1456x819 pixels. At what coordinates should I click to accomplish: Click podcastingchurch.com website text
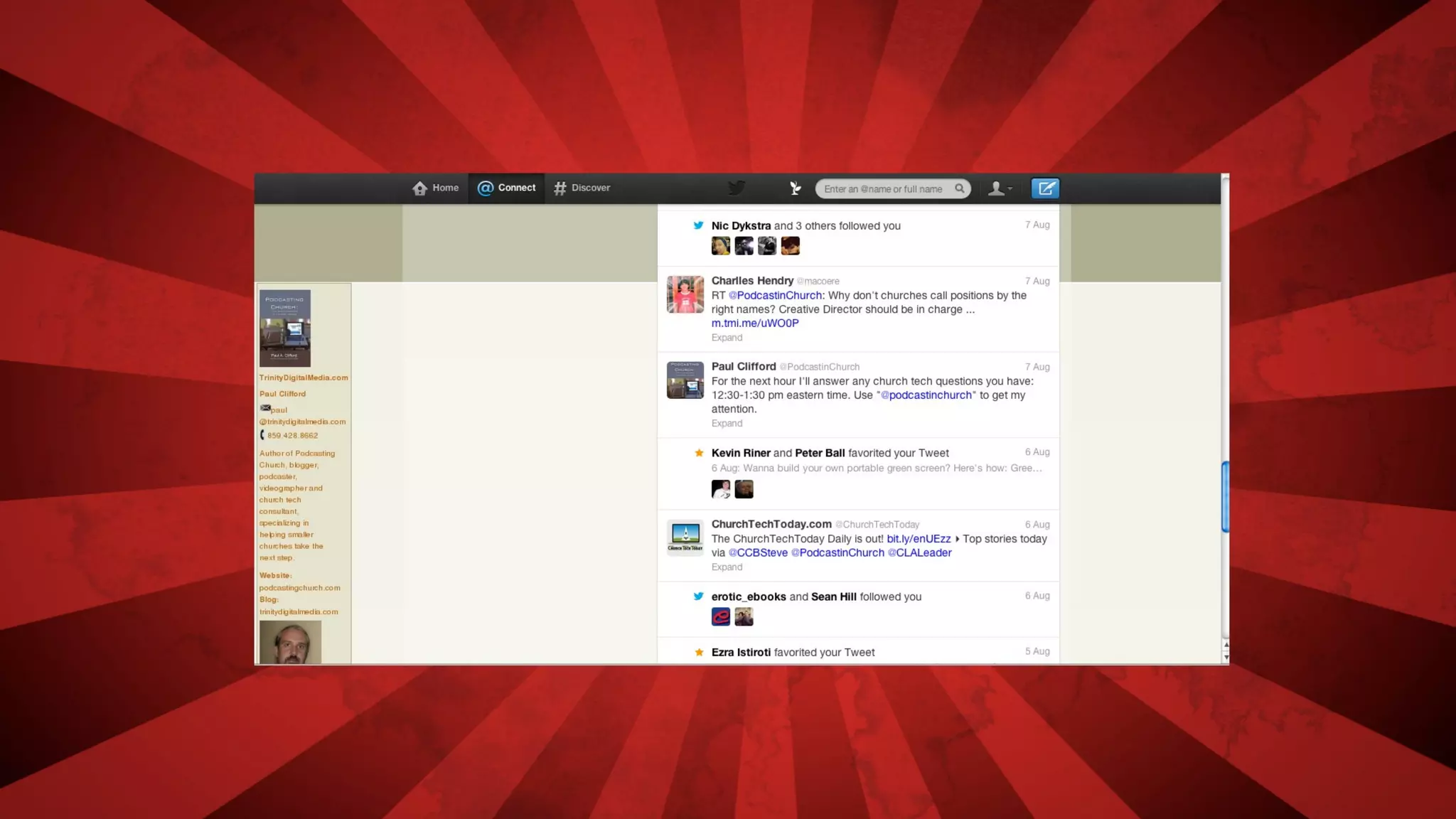pyautogui.click(x=300, y=588)
